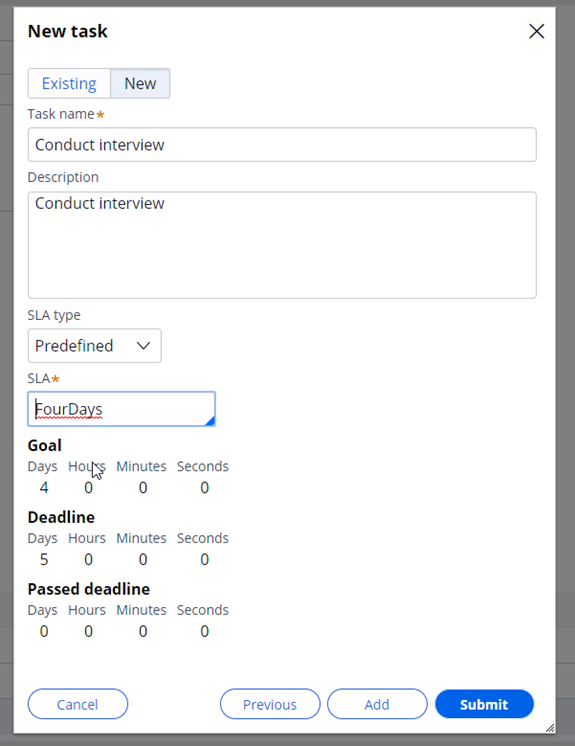Grab the dialog resize handle corner
The width and height of the screenshot is (575, 746).
(x=550, y=727)
